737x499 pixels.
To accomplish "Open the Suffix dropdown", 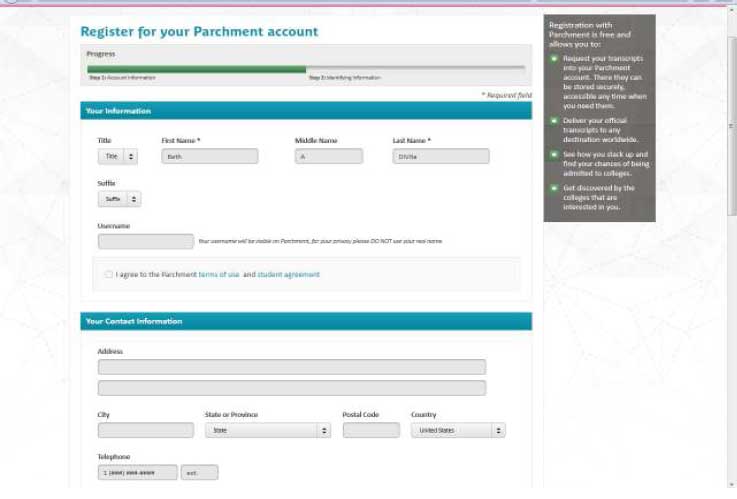I will pyautogui.click(x=119, y=199).
